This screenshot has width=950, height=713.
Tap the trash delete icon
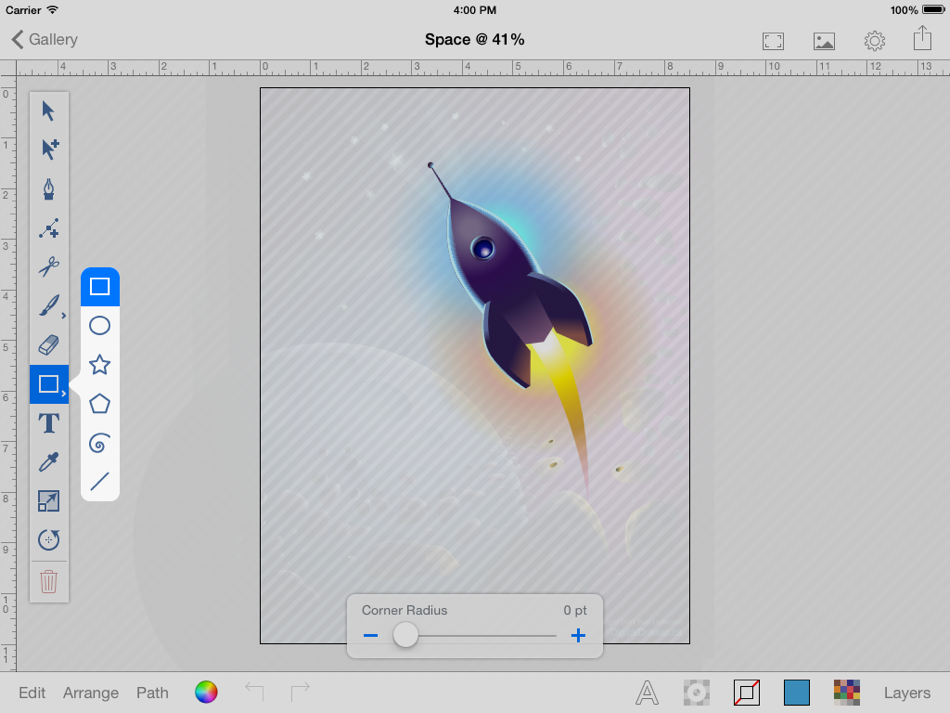49,582
